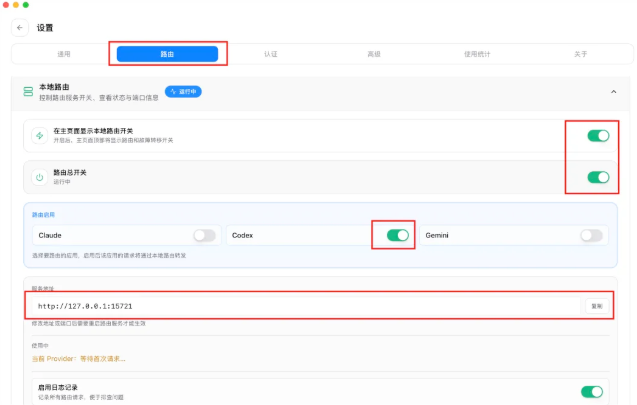Click the Claude label
The height and width of the screenshot is (405, 637).
pyautogui.click(x=50, y=235)
